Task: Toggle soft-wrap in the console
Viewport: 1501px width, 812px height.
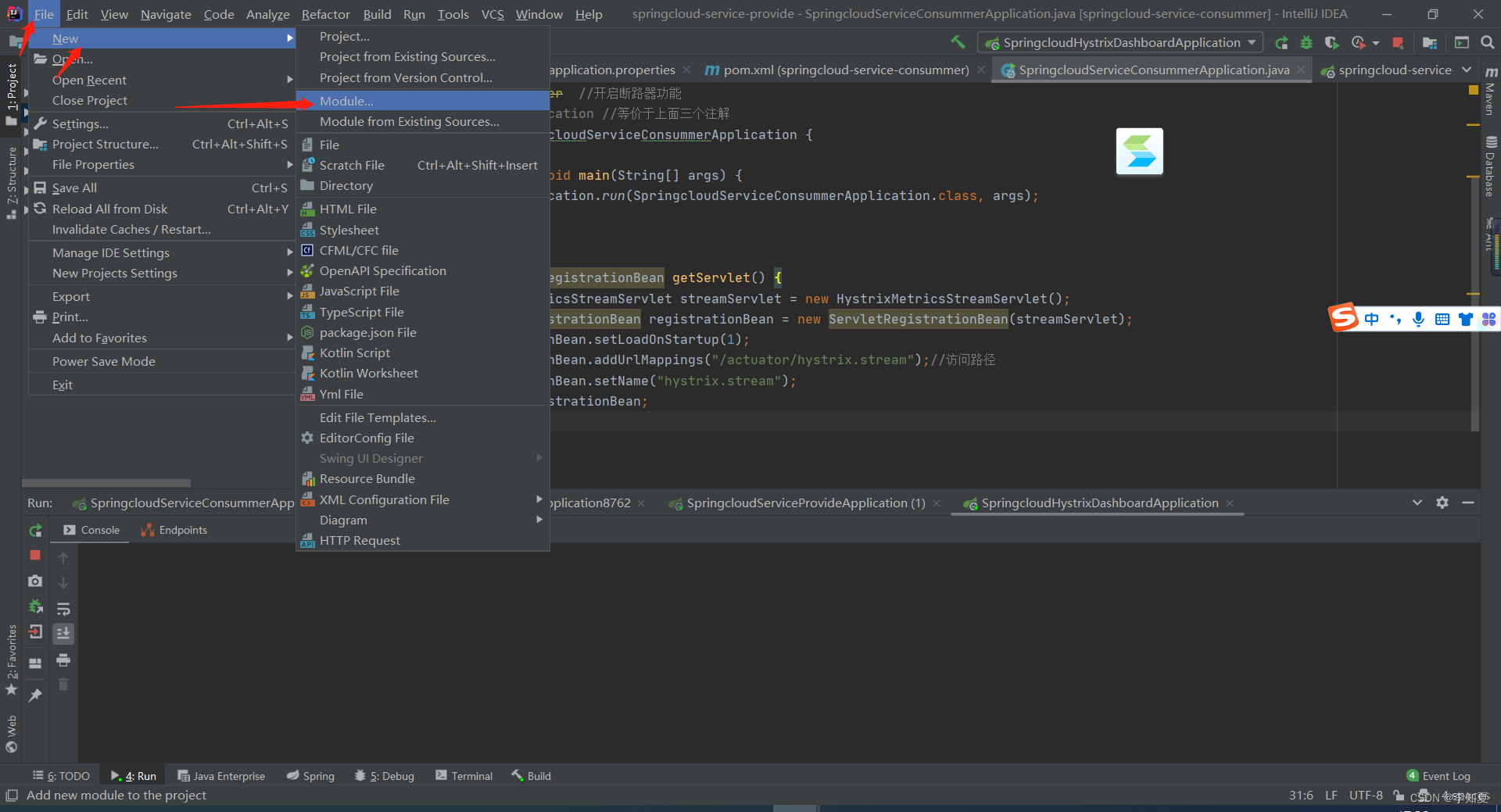Action: (x=63, y=608)
